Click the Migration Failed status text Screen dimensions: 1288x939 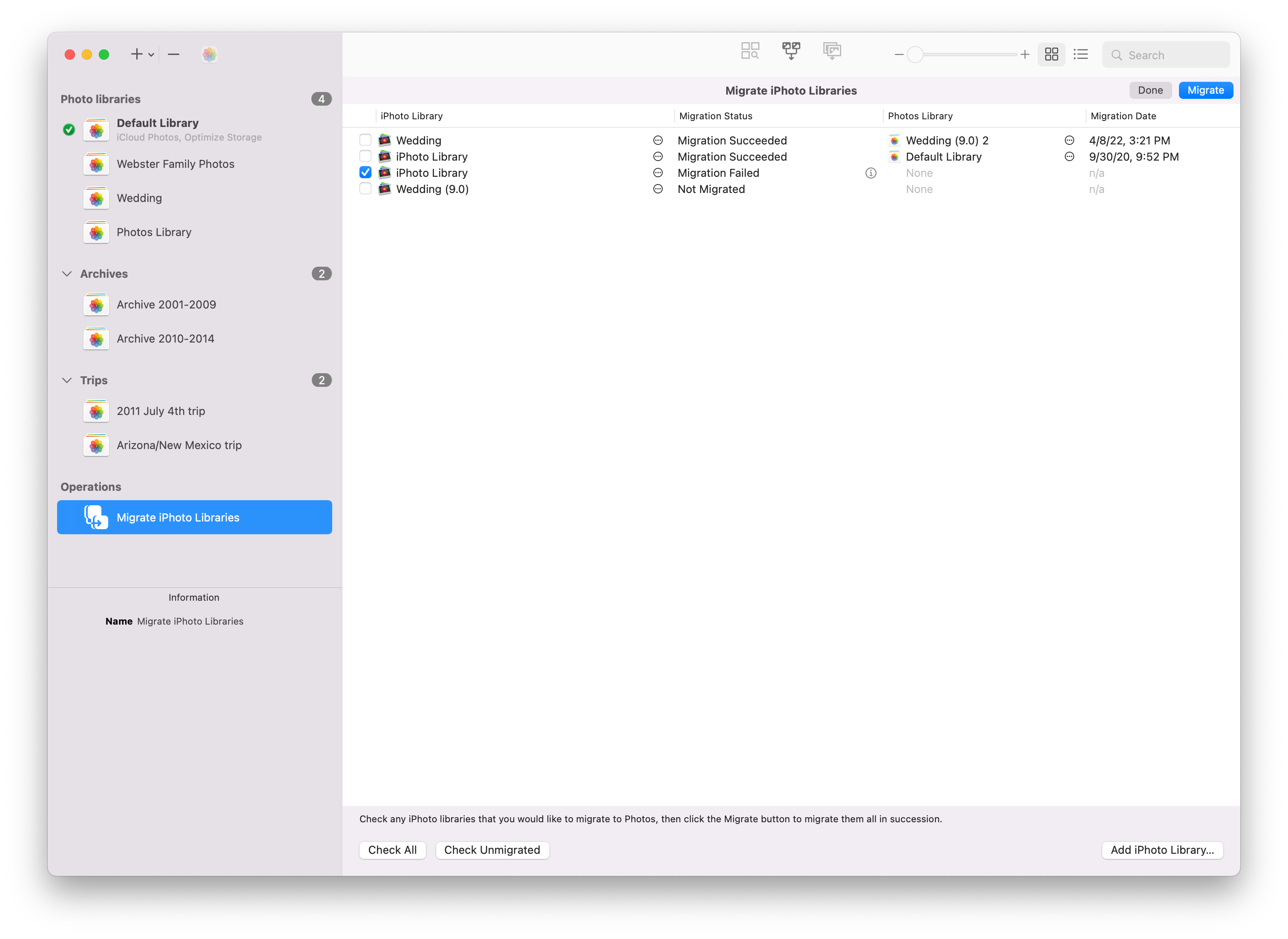718,173
